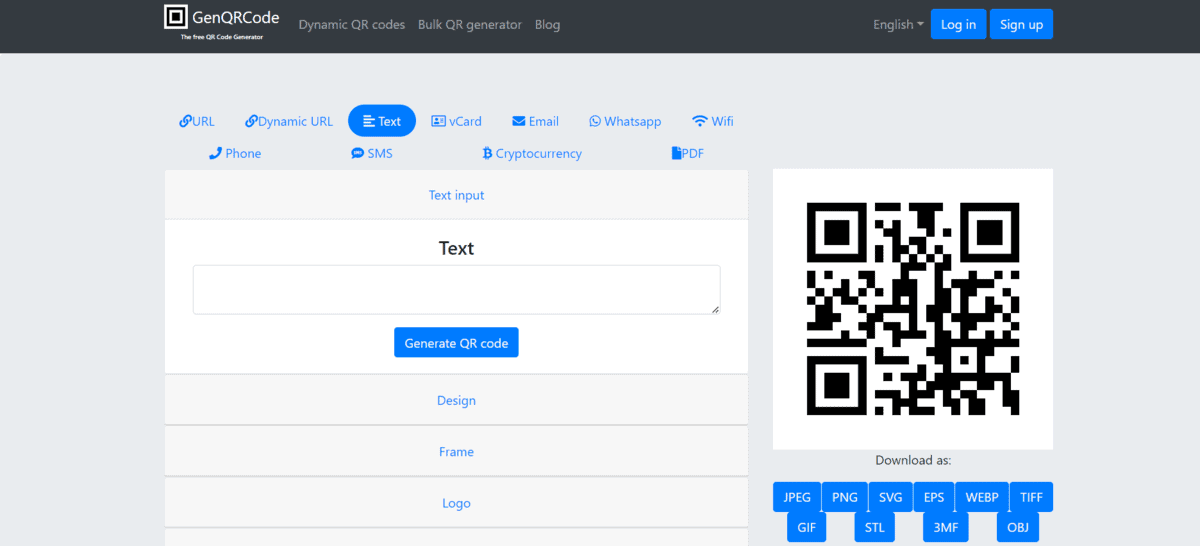This screenshot has width=1200, height=546.
Task: Choose the Phone handset icon
Action: pos(215,153)
